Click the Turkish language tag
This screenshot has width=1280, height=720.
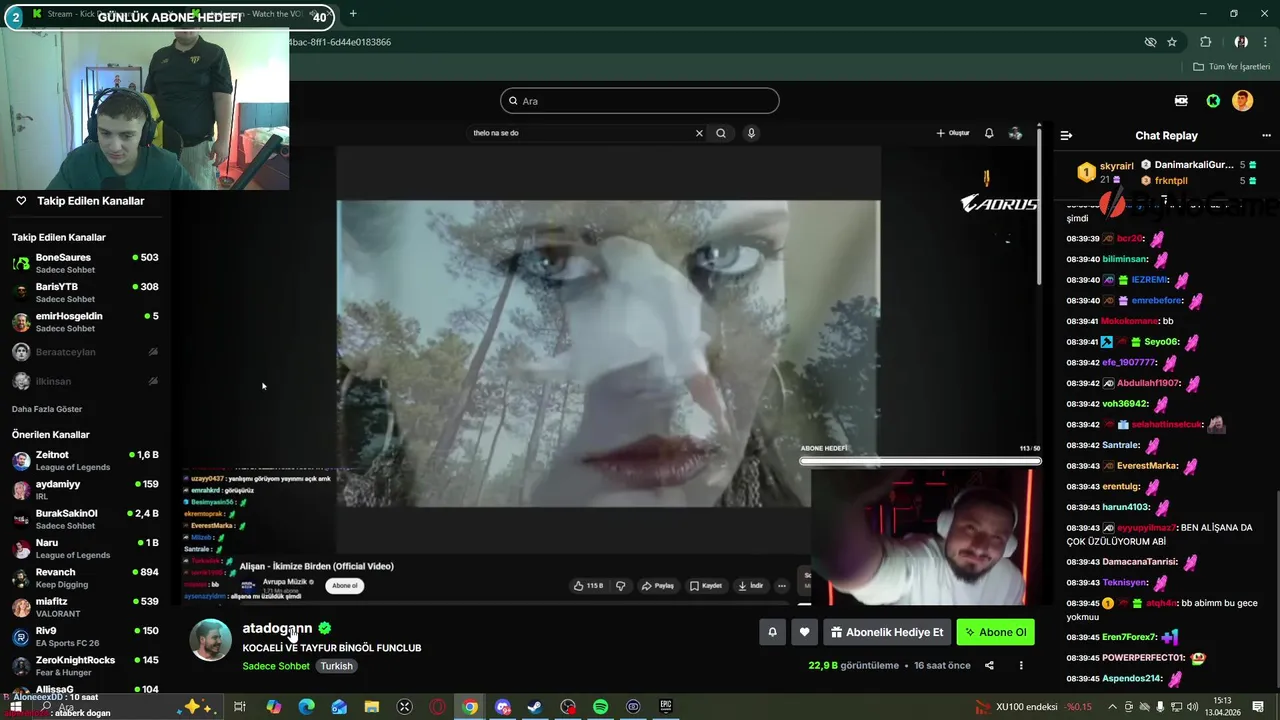tap(336, 666)
